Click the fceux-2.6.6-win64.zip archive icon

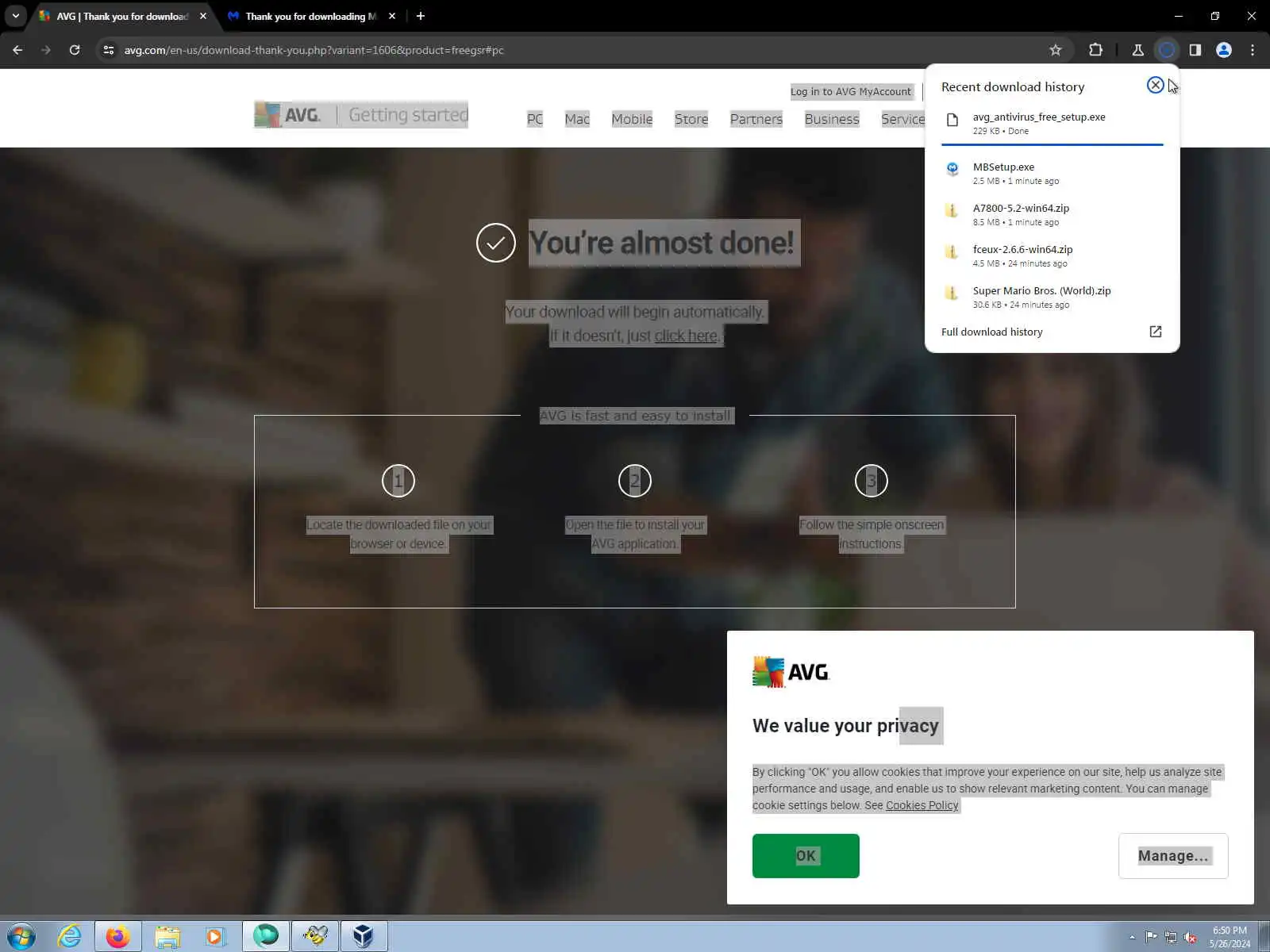point(952,251)
